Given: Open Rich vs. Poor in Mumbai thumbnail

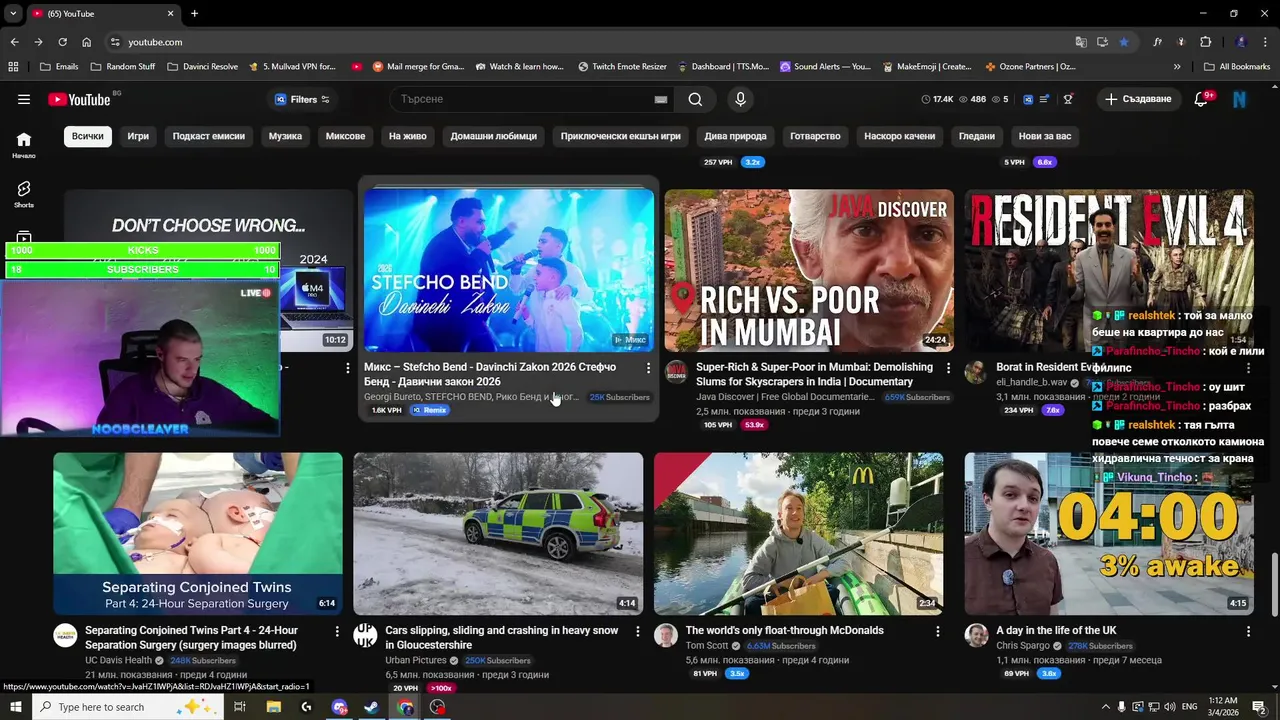Looking at the screenshot, I should [x=809, y=270].
